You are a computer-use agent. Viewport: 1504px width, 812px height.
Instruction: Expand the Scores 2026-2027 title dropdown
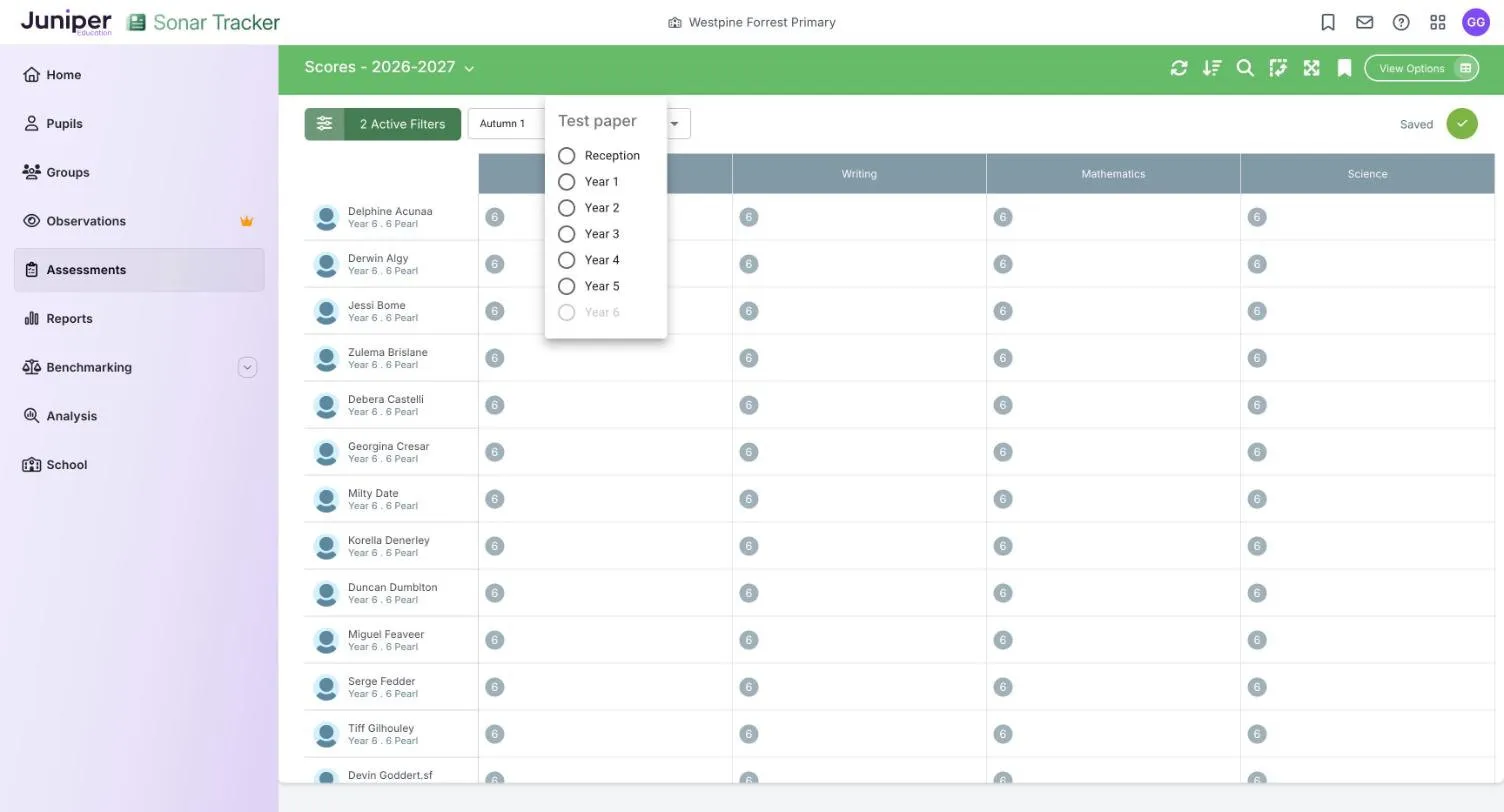469,68
